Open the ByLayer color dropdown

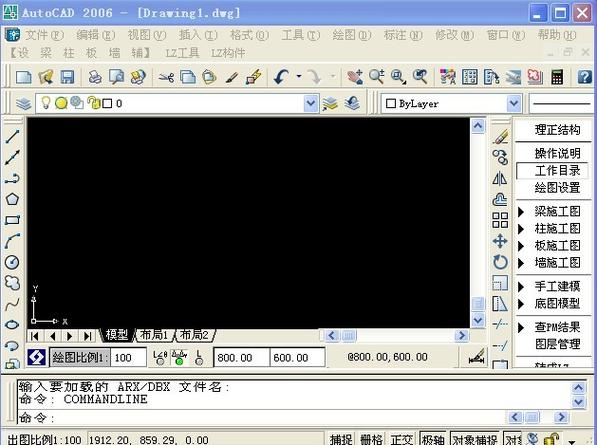(x=514, y=103)
